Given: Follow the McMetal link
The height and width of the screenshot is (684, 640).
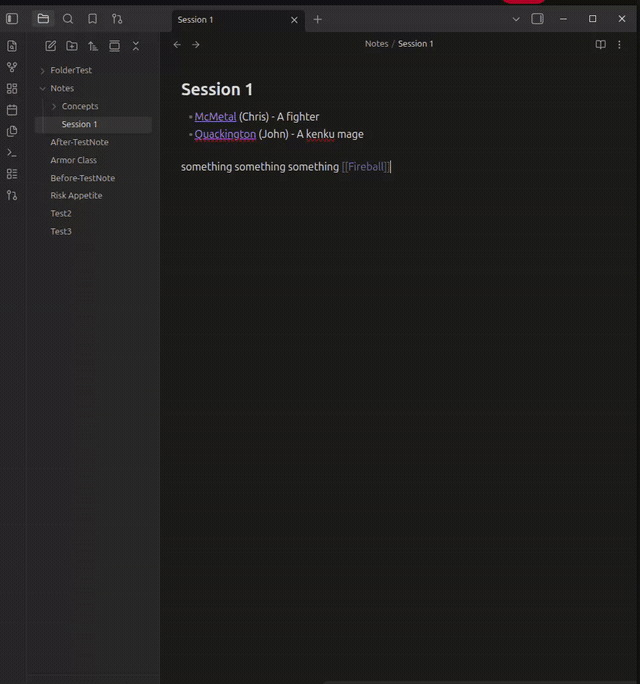Looking at the screenshot, I should (x=216, y=116).
